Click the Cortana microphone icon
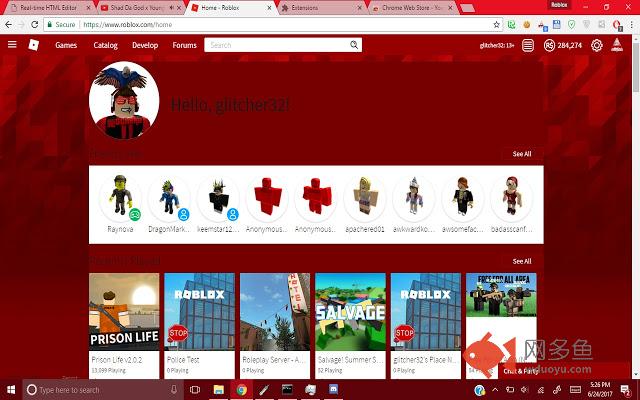Viewport: 640px width, 400px height. click(x=174, y=390)
